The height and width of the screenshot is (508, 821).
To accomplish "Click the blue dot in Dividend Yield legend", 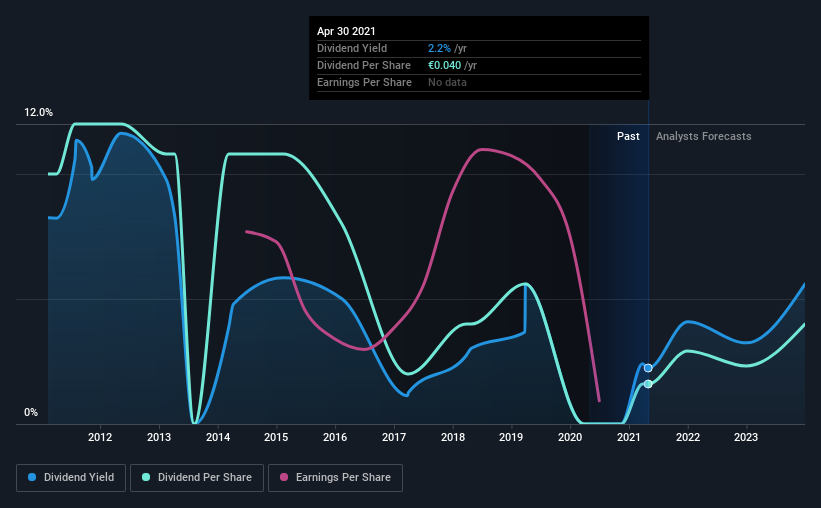I will pos(32,477).
